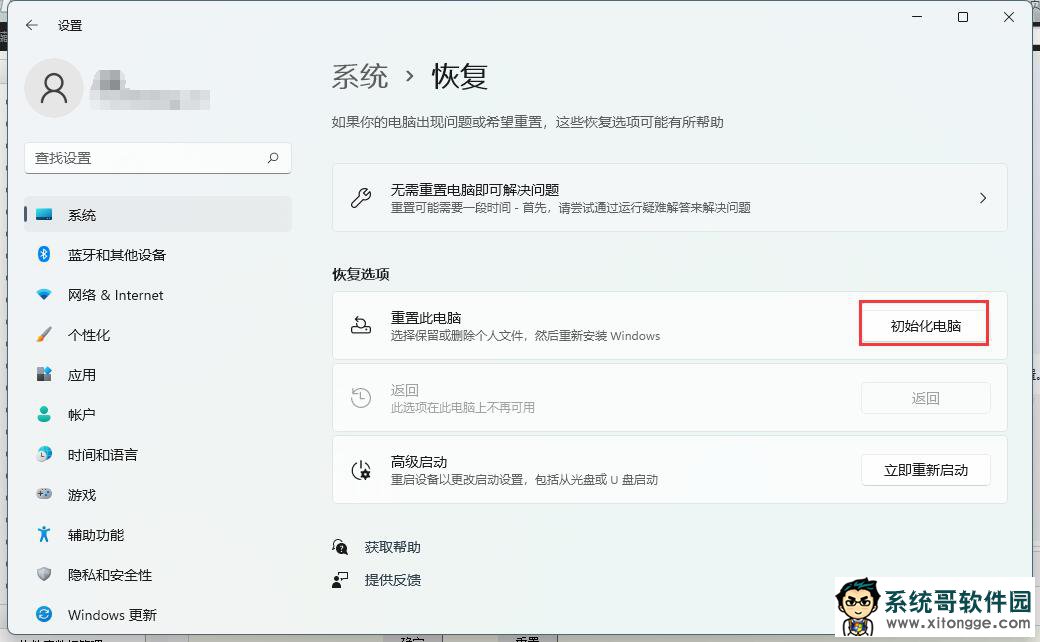
Task: Click the 提供反馈 feedback person icon
Action: coord(340,580)
